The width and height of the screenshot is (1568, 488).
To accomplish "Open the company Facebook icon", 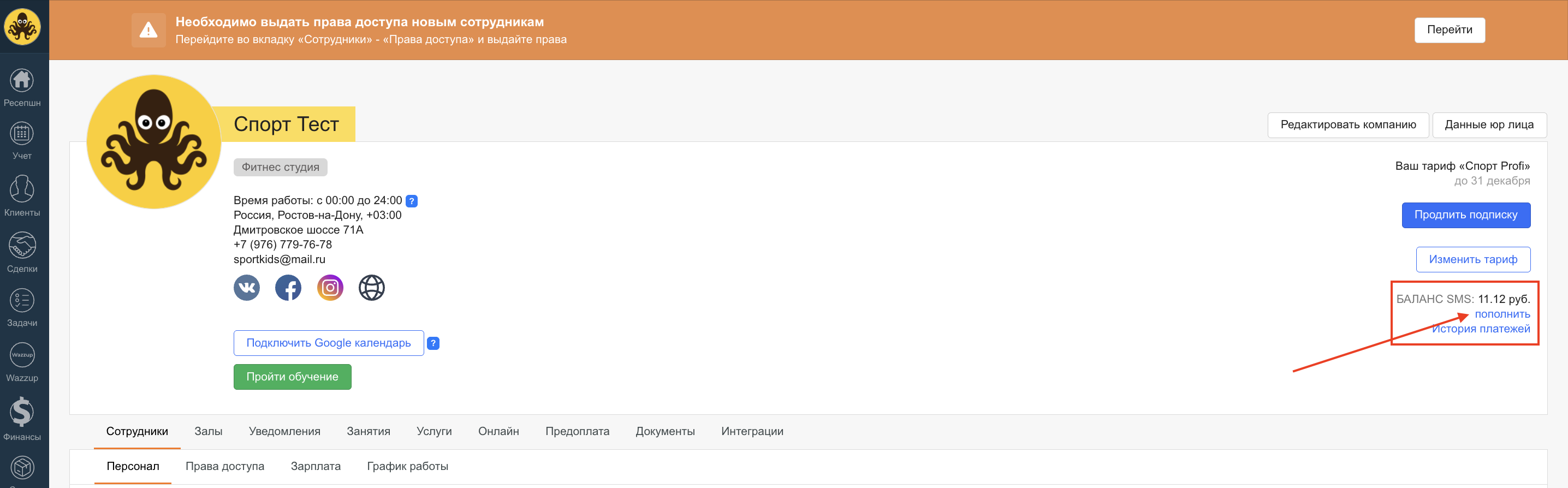I will [x=288, y=288].
